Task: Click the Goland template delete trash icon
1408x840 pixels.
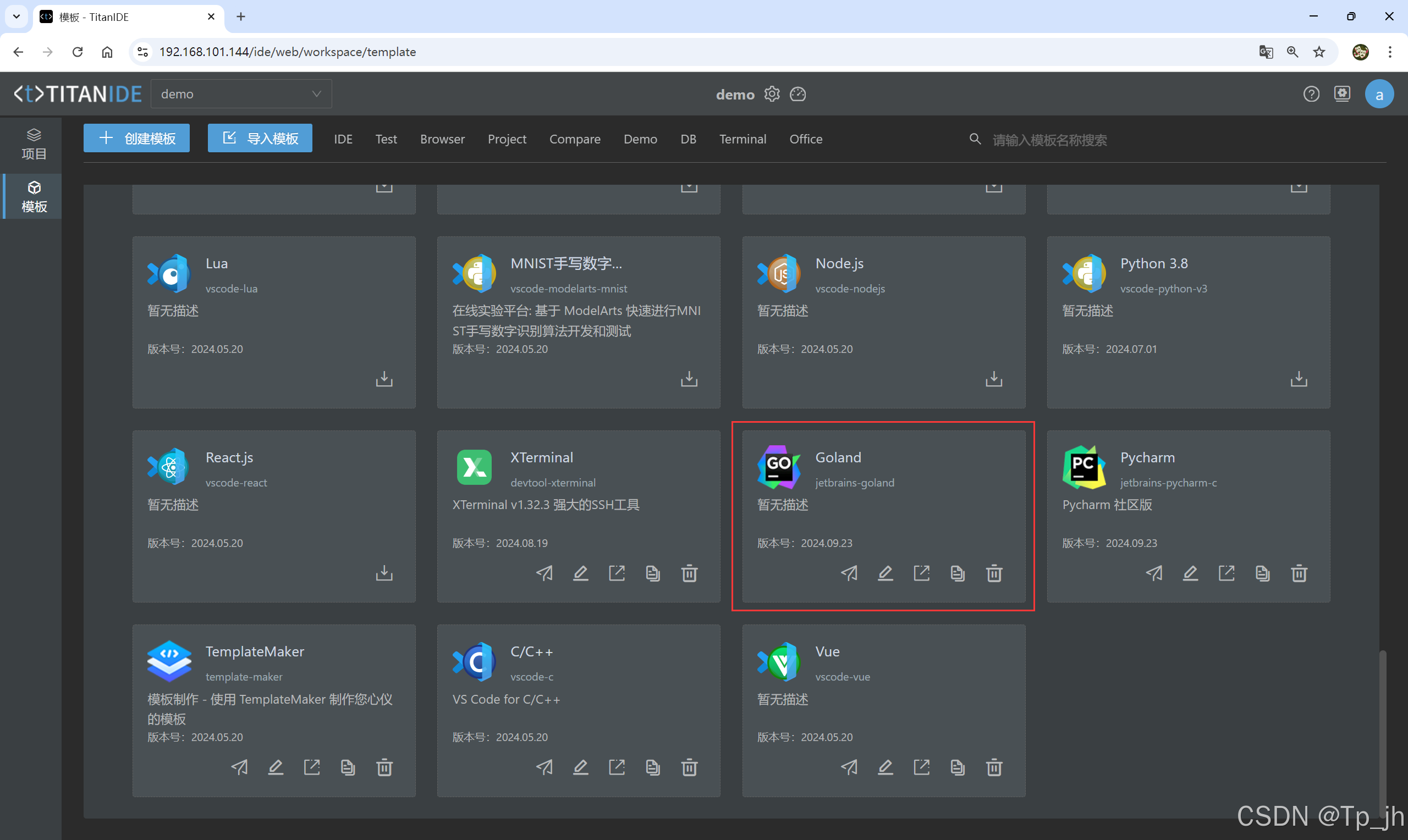Action: tap(994, 573)
